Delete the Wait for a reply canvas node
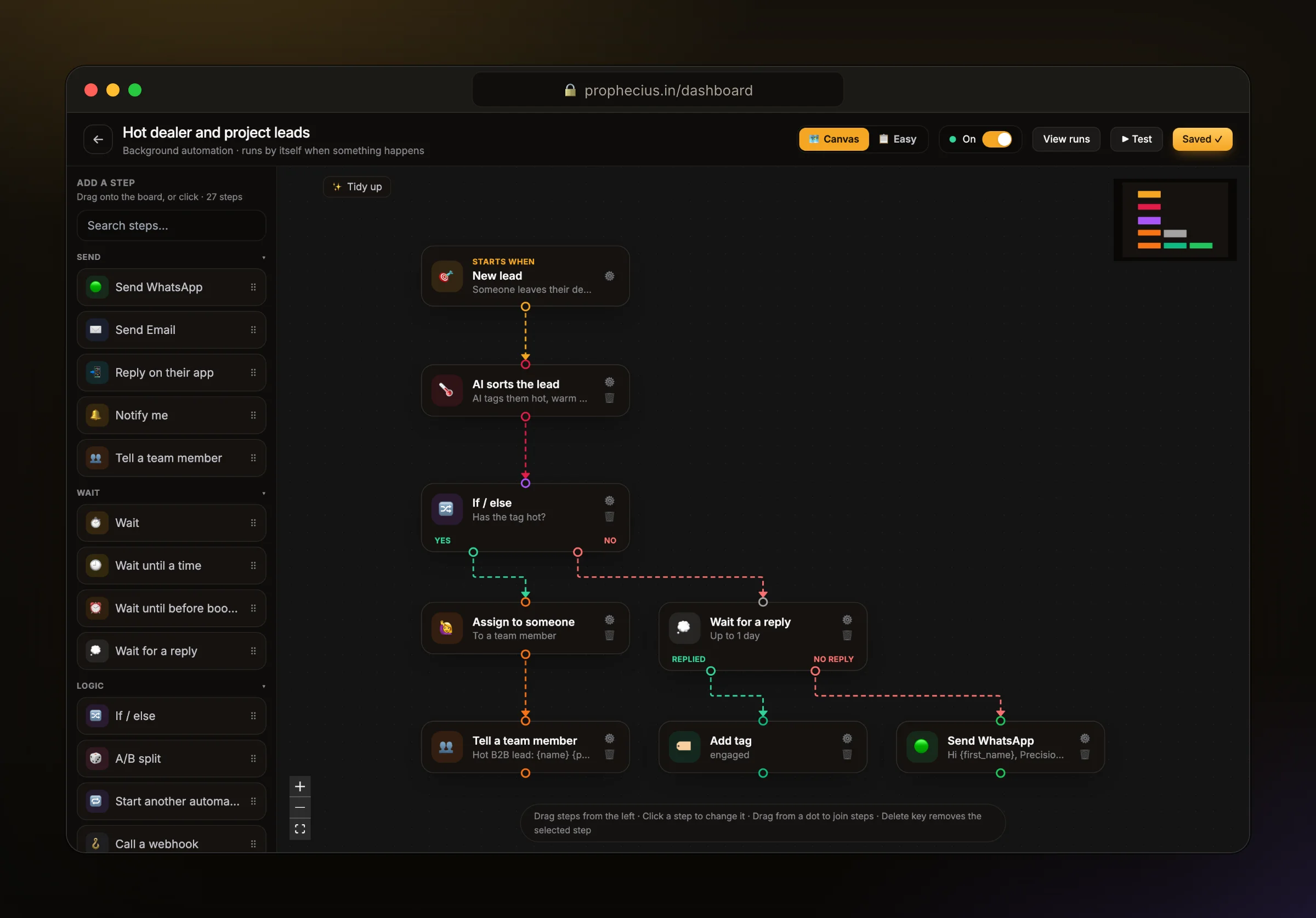Viewport: 1316px width, 918px height. [x=847, y=636]
